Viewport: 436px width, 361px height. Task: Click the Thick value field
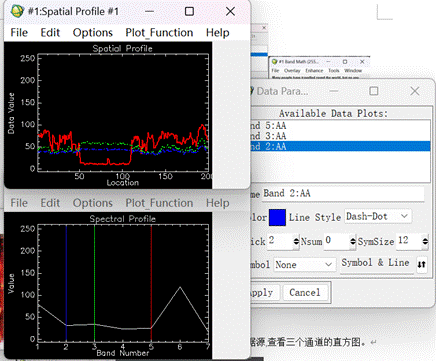[280, 241]
